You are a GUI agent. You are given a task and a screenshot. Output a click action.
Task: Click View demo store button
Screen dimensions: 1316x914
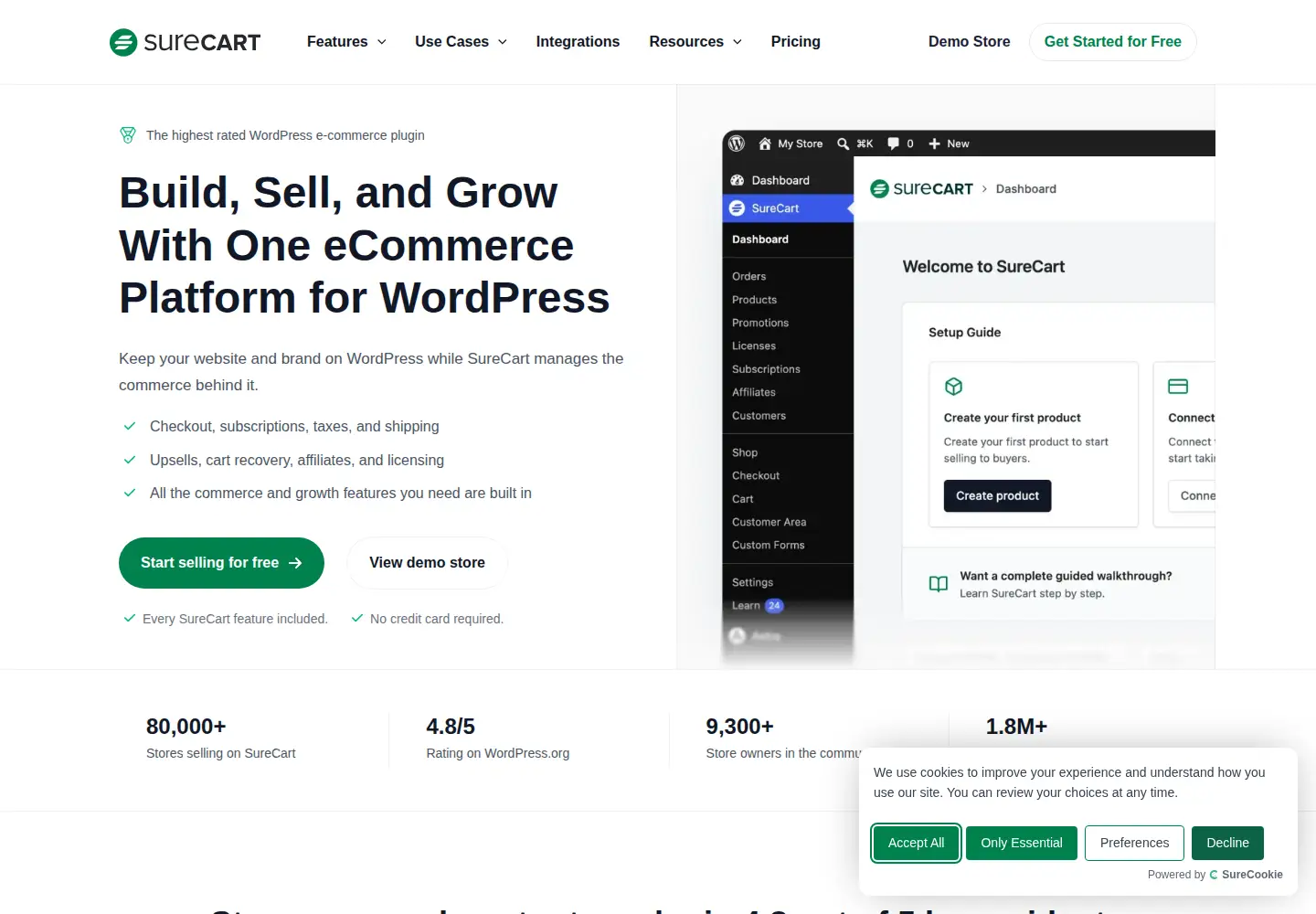click(x=427, y=563)
